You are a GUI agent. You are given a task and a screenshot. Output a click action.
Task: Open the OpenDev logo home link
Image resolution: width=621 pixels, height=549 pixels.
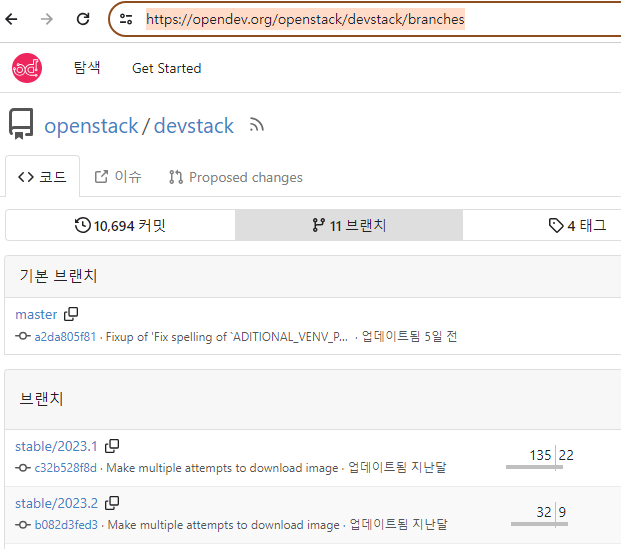[x=27, y=68]
